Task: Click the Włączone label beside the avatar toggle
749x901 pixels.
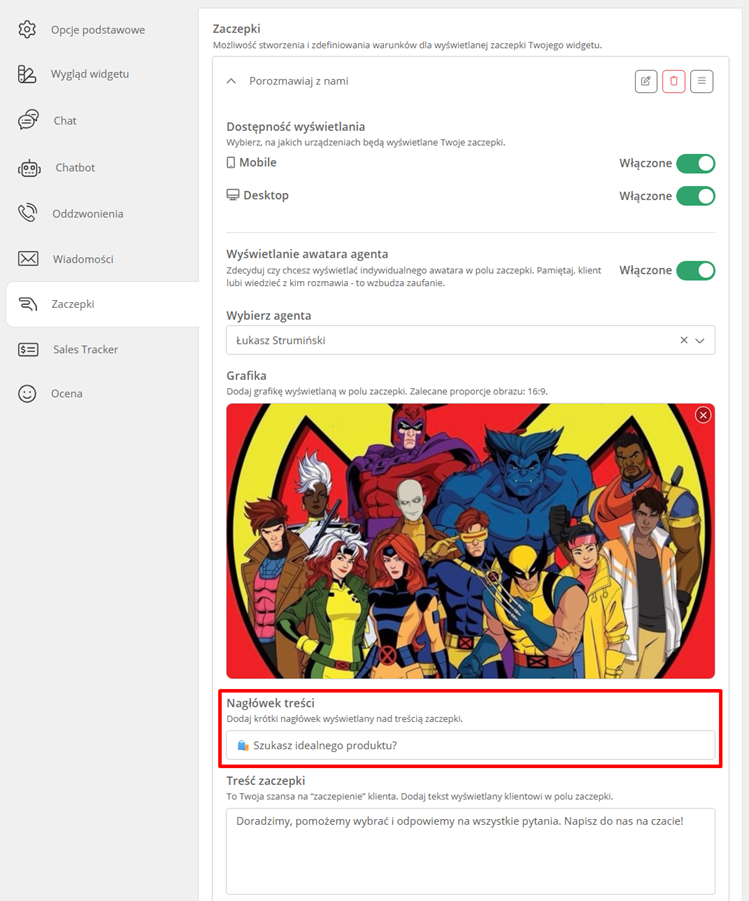Action: 646,270
